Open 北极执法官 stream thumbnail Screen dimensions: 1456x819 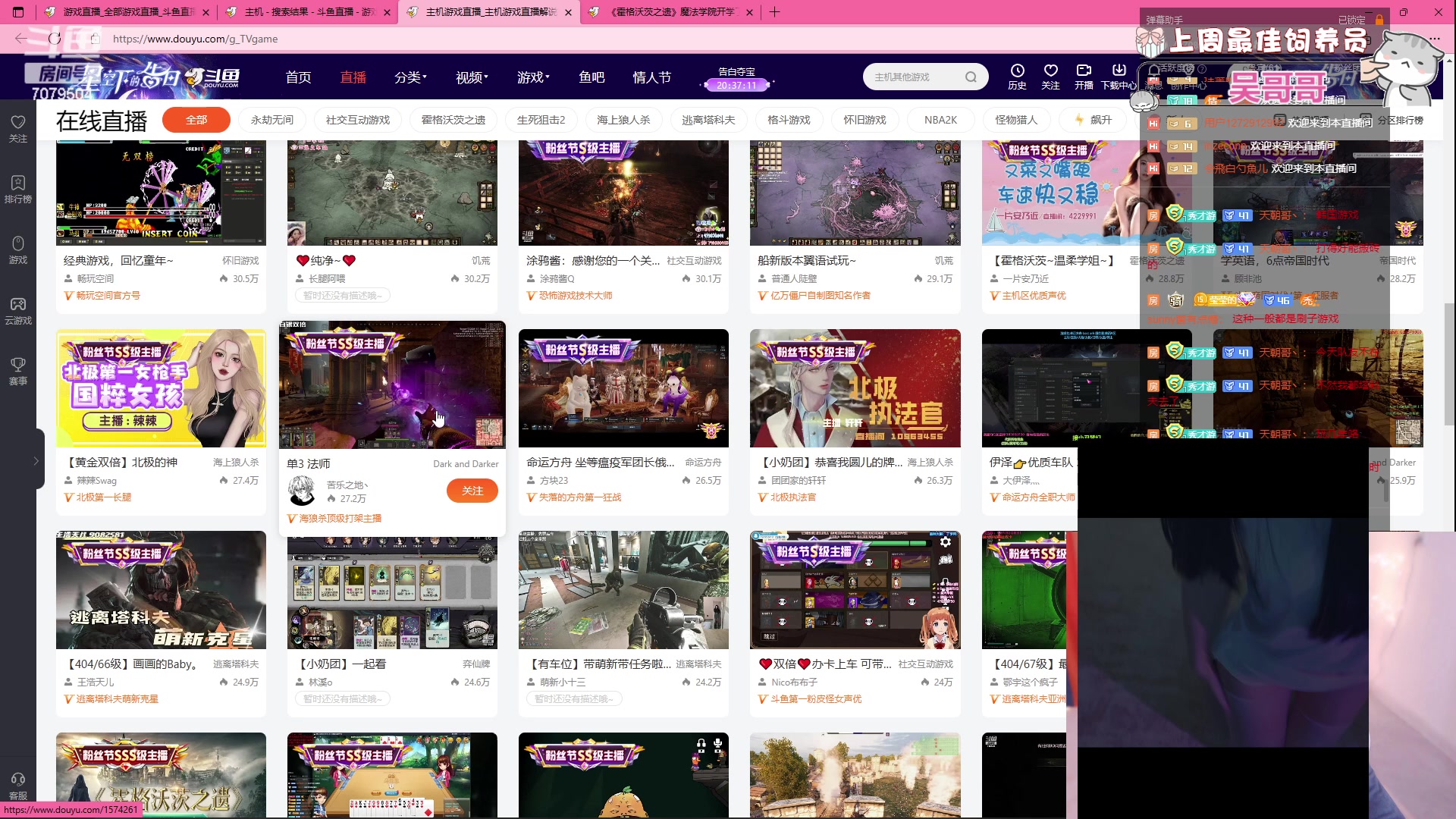[x=855, y=388]
